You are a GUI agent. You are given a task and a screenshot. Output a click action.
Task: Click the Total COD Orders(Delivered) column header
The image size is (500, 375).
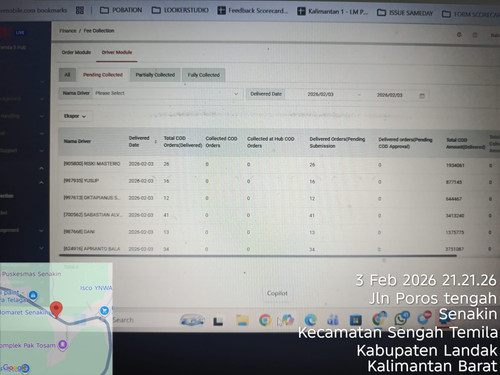(183, 142)
